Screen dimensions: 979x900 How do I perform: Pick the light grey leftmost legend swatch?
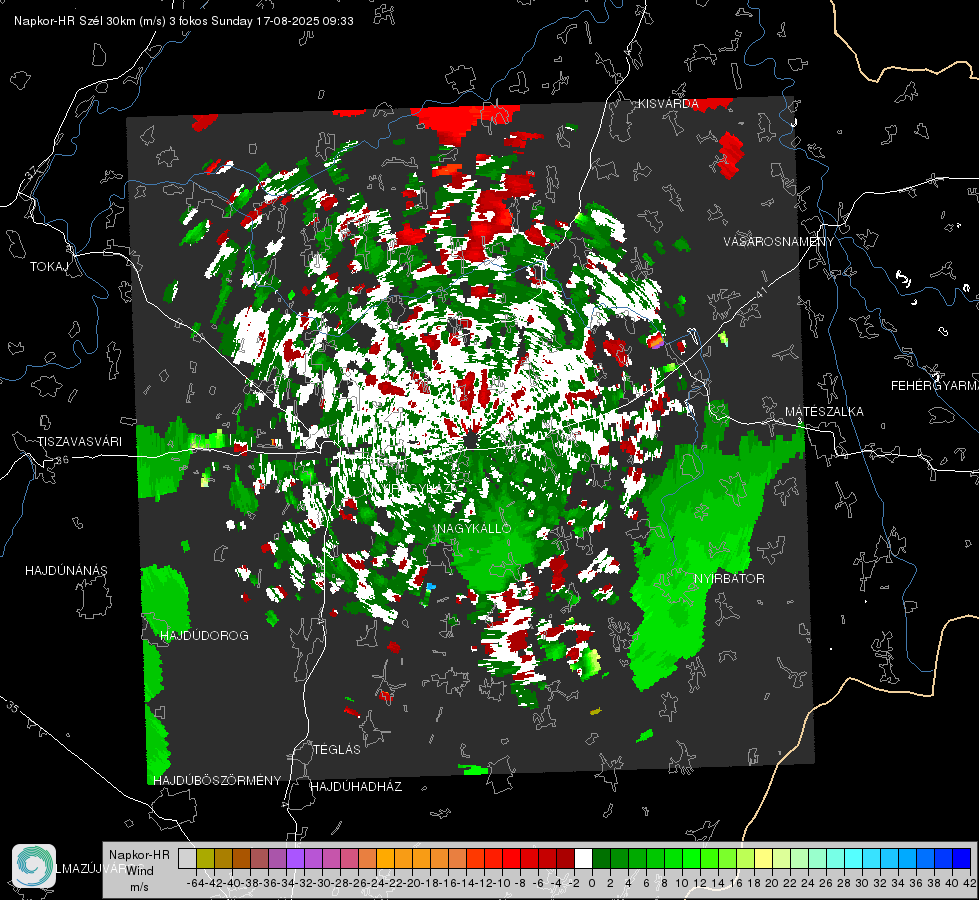[187, 858]
